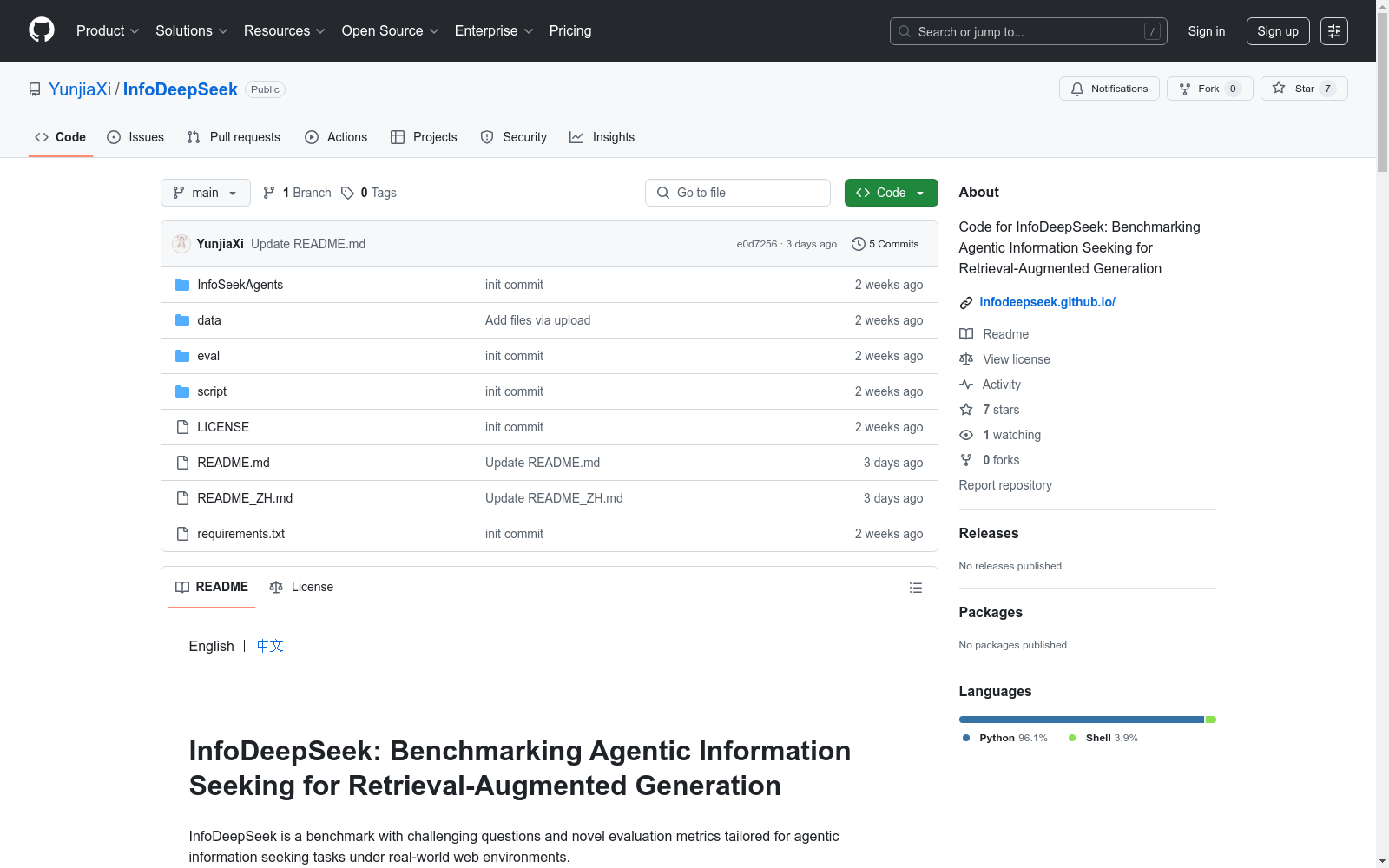Open the README outline list icon
The height and width of the screenshot is (868, 1389).
click(915, 588)
